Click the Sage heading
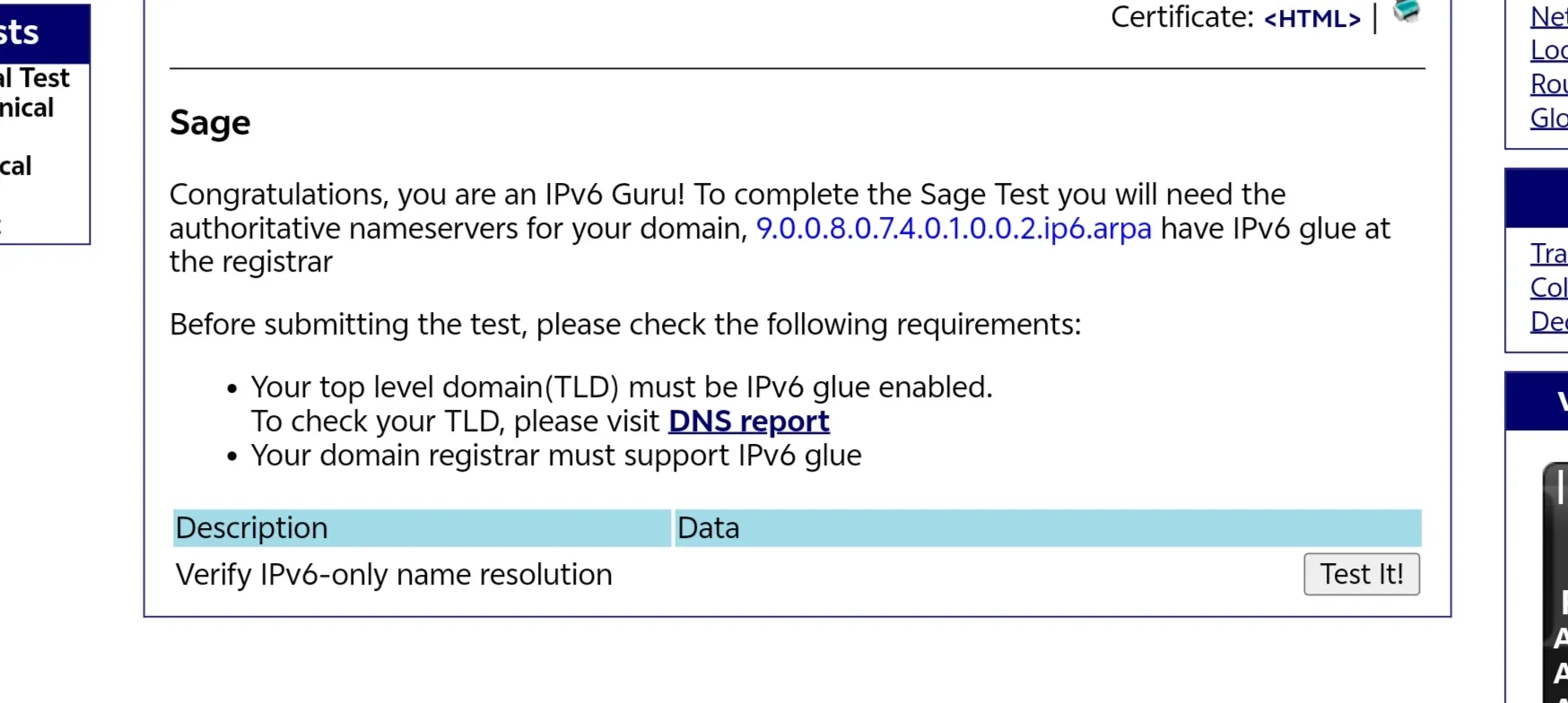 coord(210,123)
